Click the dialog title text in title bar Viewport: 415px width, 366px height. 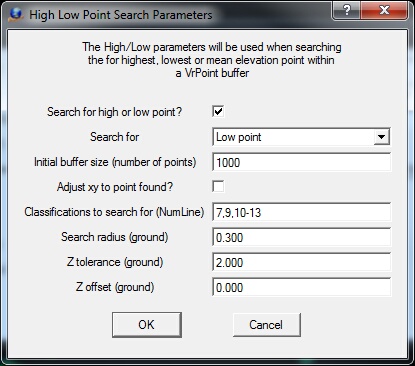click(x=121, y=15)
